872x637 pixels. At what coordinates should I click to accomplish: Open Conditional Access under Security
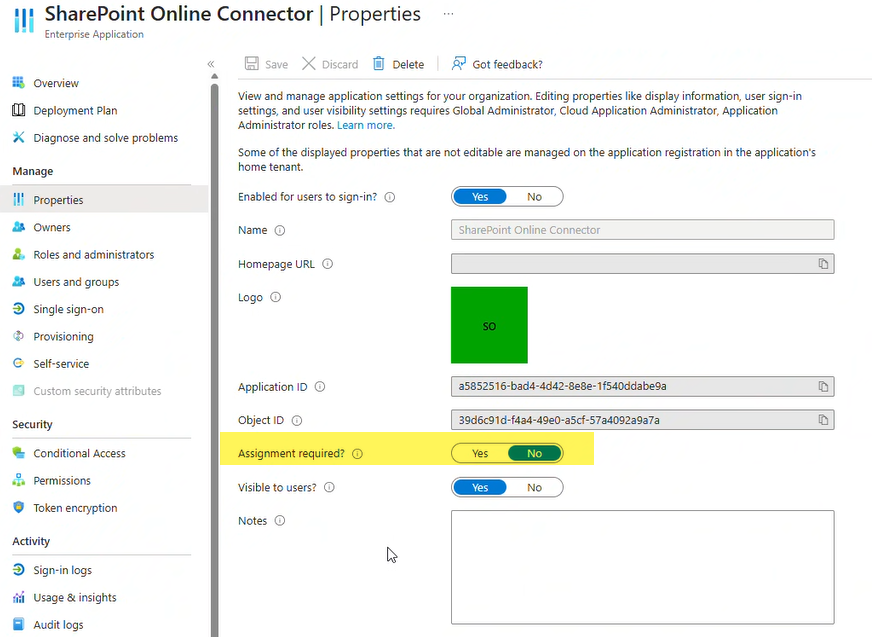point(79,453)
